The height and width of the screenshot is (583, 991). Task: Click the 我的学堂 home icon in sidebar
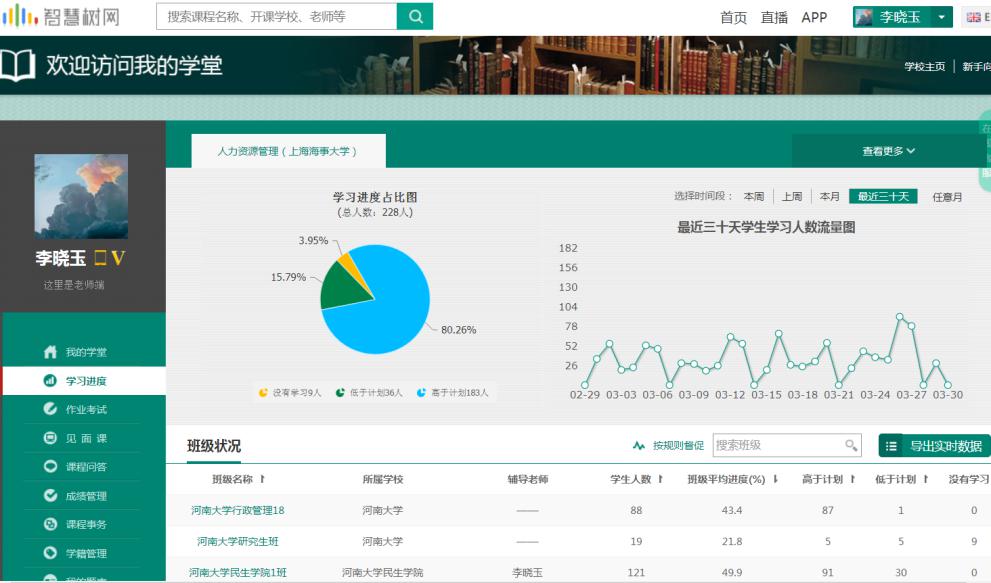[50, 352]
